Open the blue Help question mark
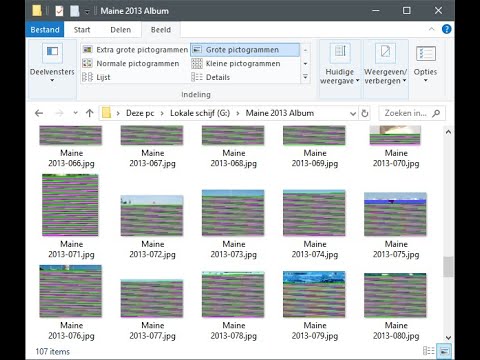Image resolution: width=480 pixels, height=360 pixels. coord(446,29)
